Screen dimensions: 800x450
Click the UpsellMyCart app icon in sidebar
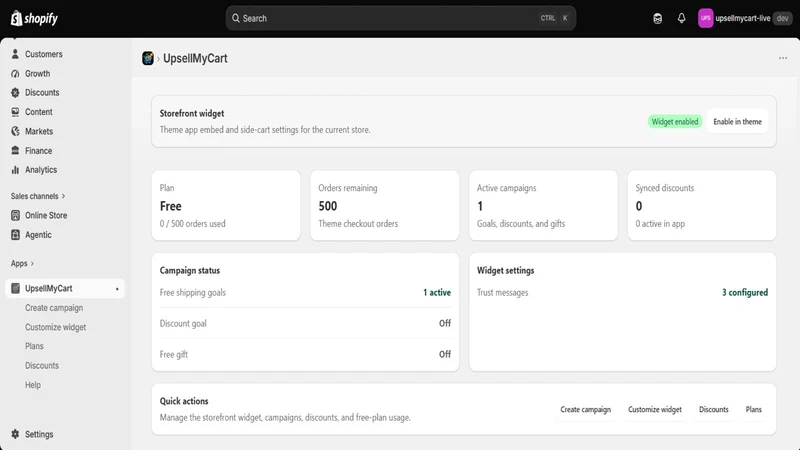(15, 288)
